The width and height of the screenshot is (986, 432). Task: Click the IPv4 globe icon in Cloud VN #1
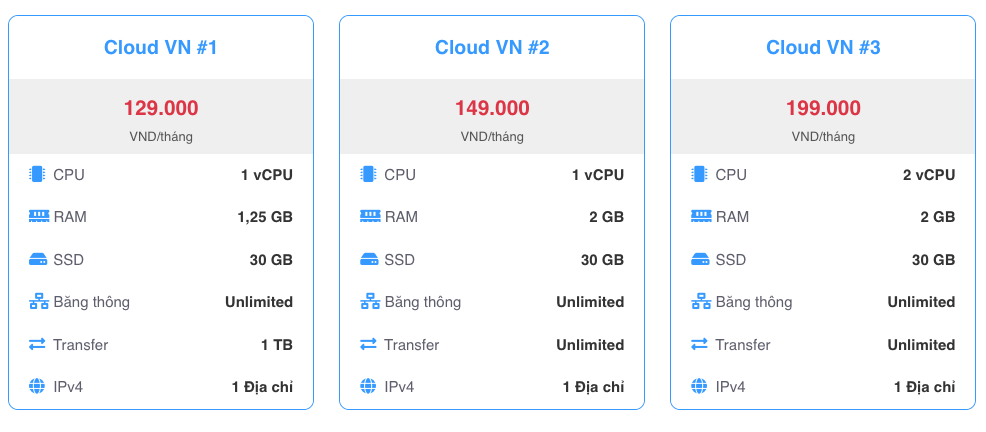(38, 386)
